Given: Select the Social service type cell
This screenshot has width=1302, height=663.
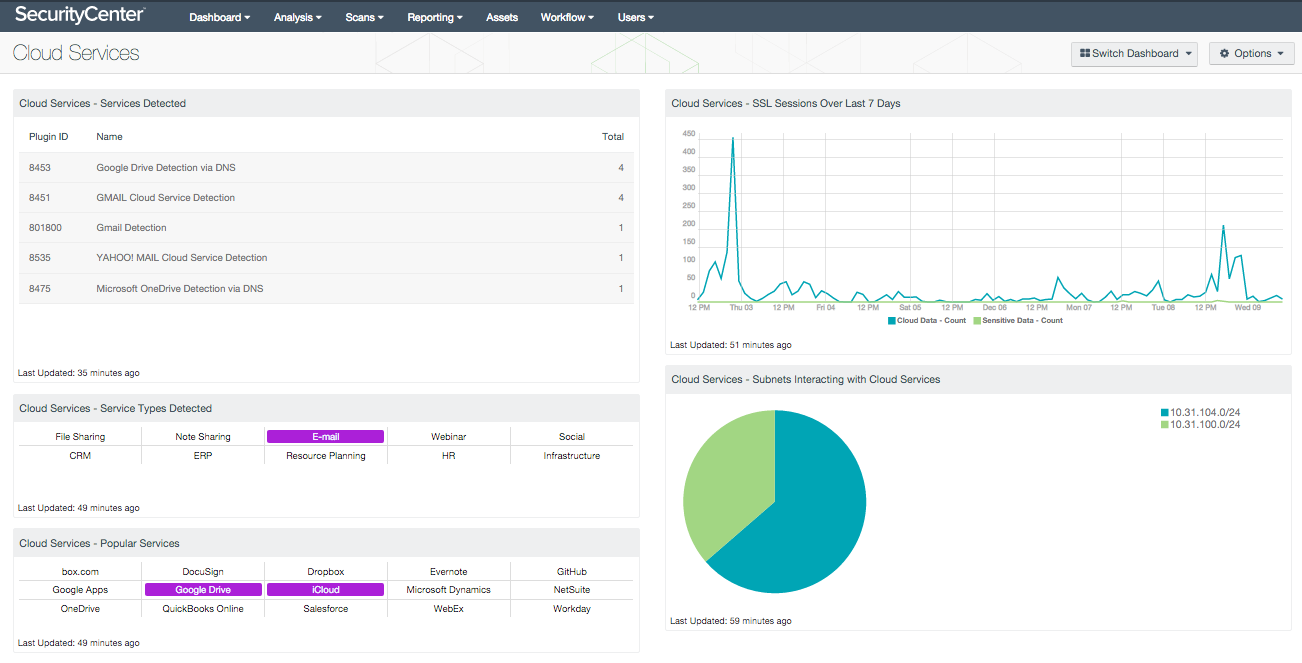Looking at the screenshot, I should pos(572,437).
